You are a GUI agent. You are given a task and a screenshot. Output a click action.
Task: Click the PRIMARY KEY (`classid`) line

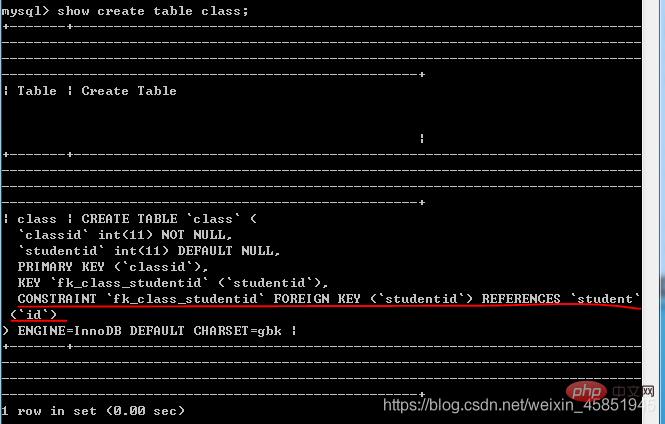(x=113, y=267)
